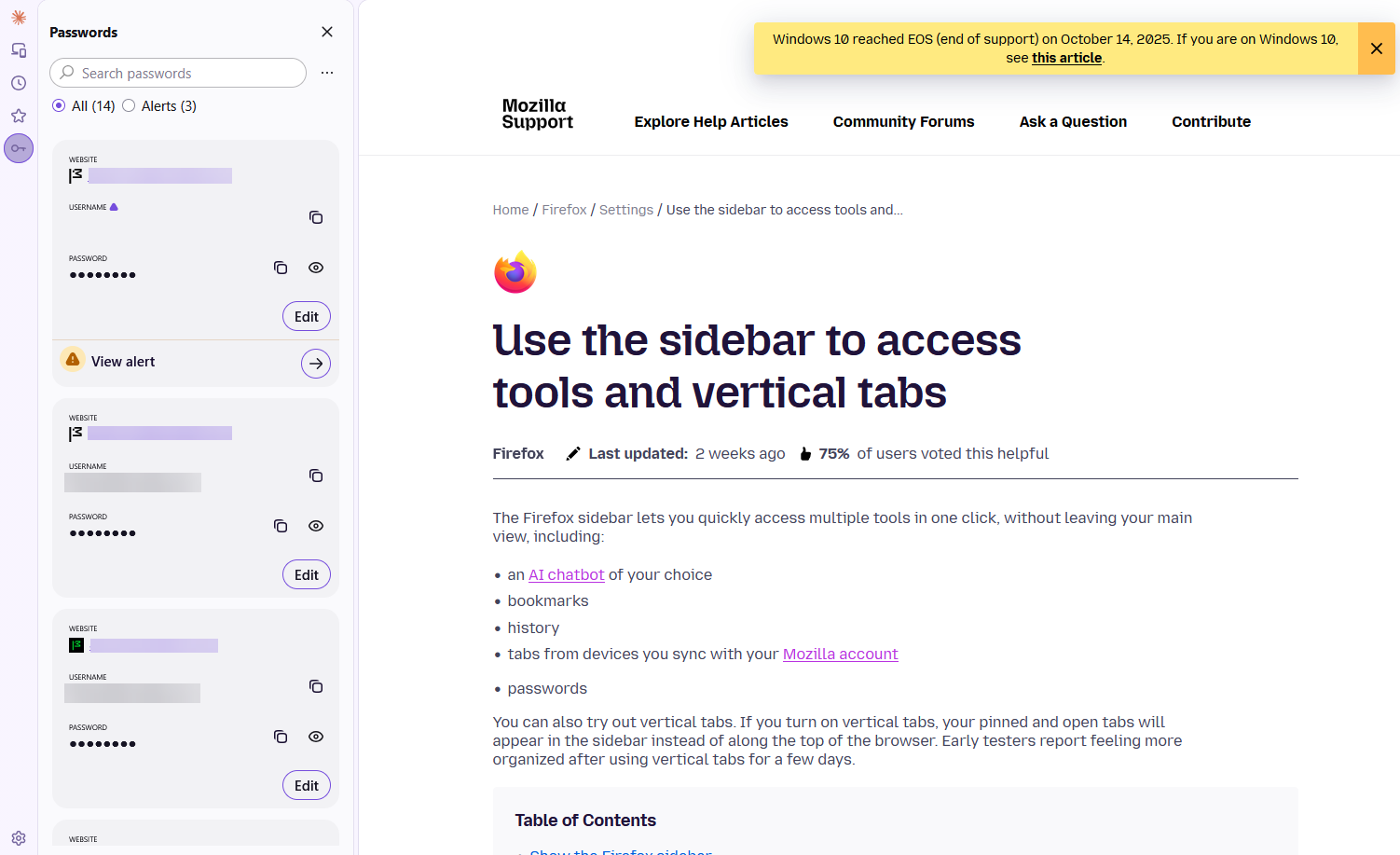Edit the first password entry
Viewport: 1400px width, 855px height.
[307, 316]
